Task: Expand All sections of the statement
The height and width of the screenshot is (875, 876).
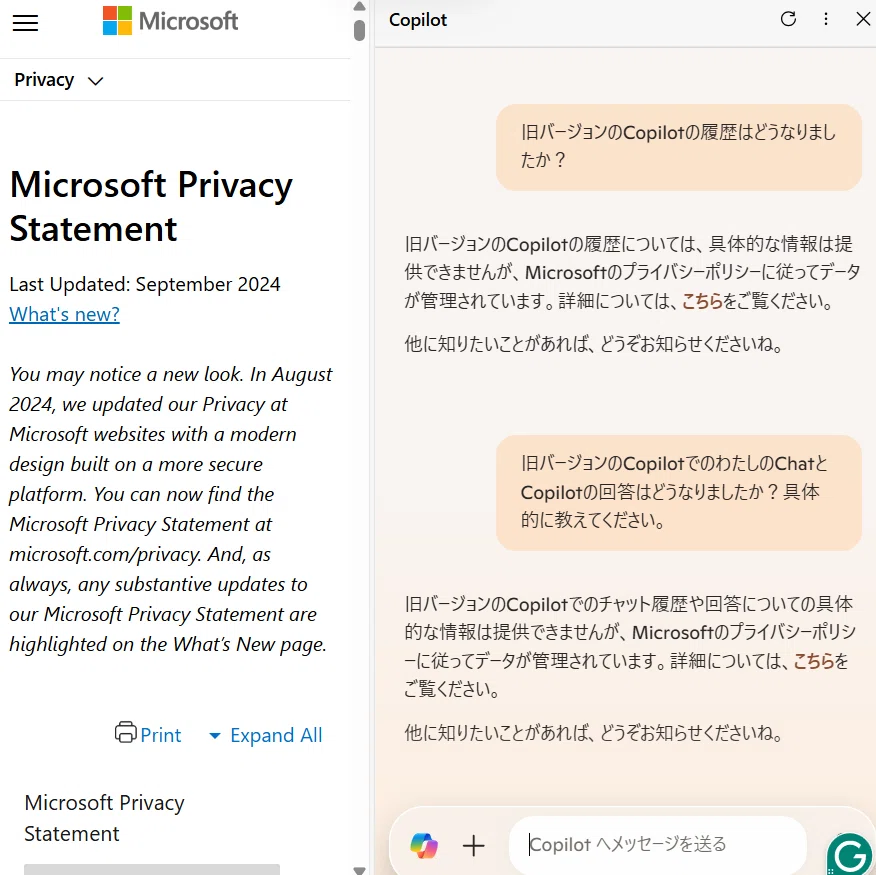Action: coord(266,735)
